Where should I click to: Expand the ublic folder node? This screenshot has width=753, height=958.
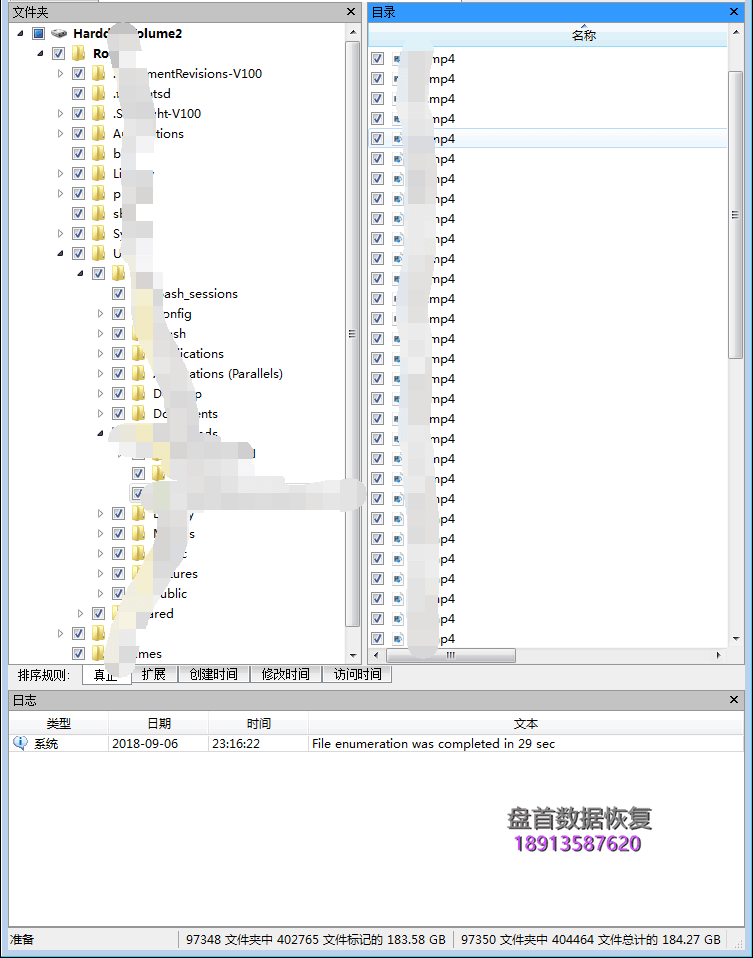[100, 593]
